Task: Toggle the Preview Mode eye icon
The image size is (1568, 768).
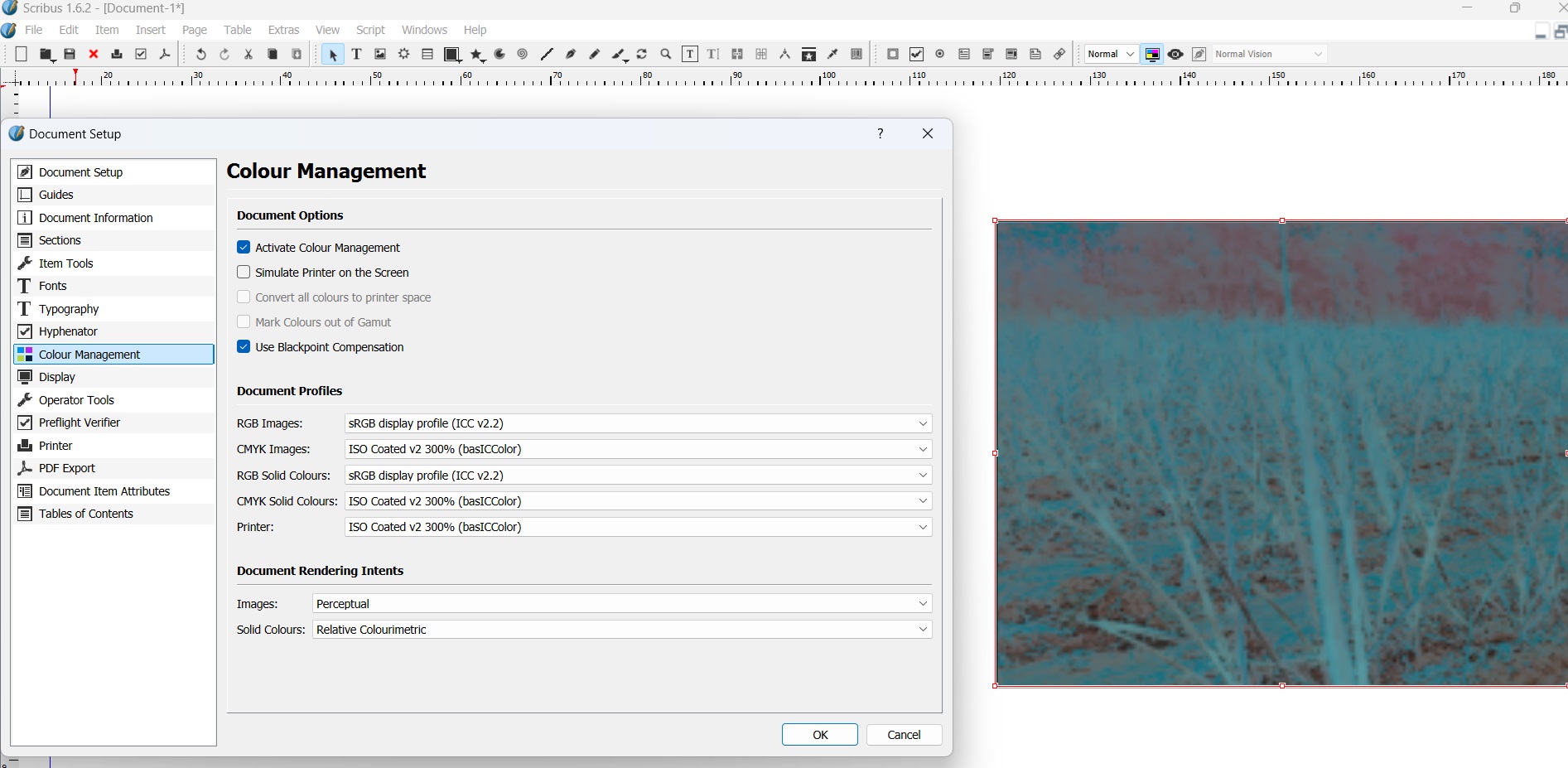Action: (1175, 55)
